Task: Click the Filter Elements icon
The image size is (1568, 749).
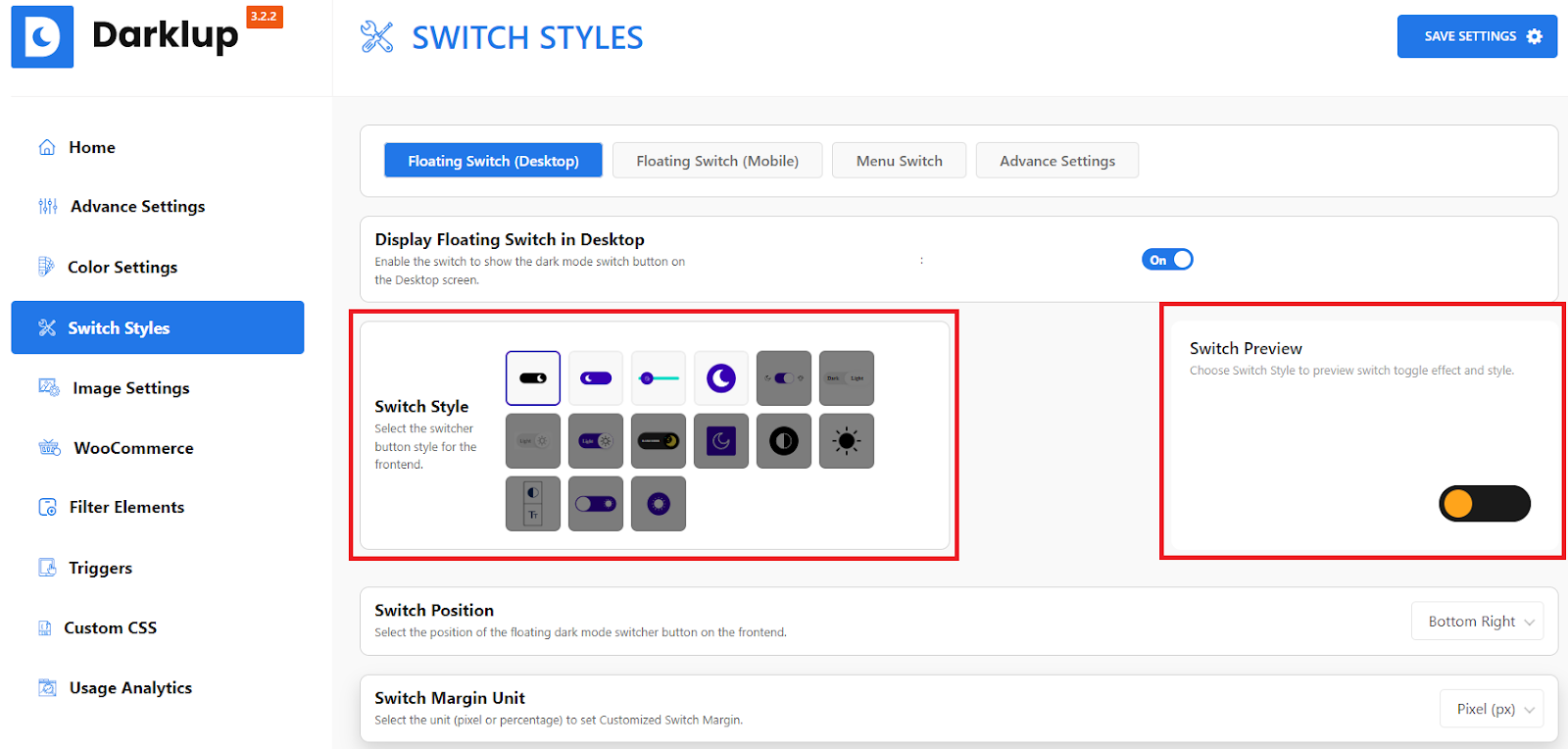Action: pos(47,507)
